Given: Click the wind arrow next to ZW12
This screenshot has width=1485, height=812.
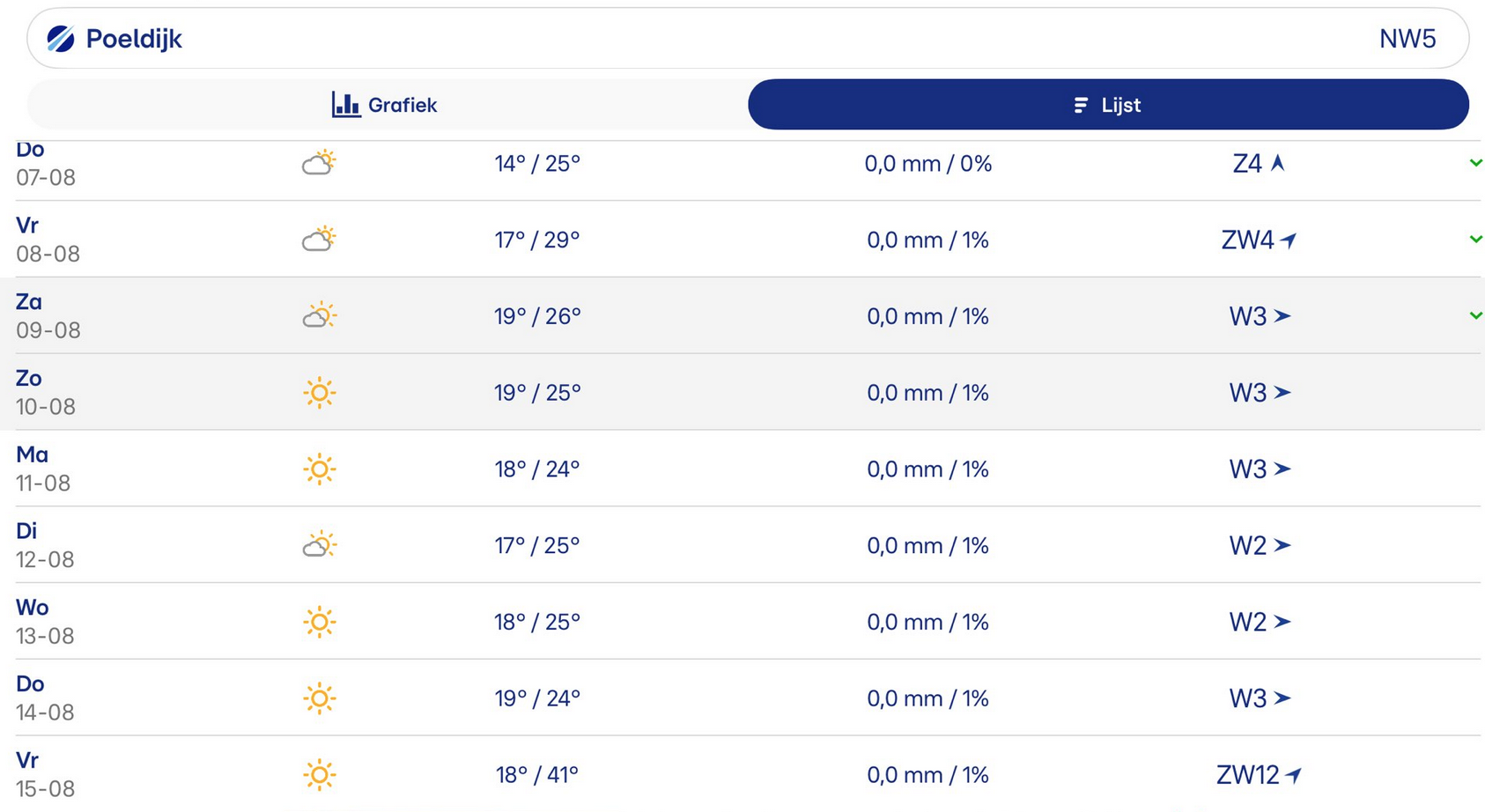Looking at the screenshot, I should click(1293, 775).
